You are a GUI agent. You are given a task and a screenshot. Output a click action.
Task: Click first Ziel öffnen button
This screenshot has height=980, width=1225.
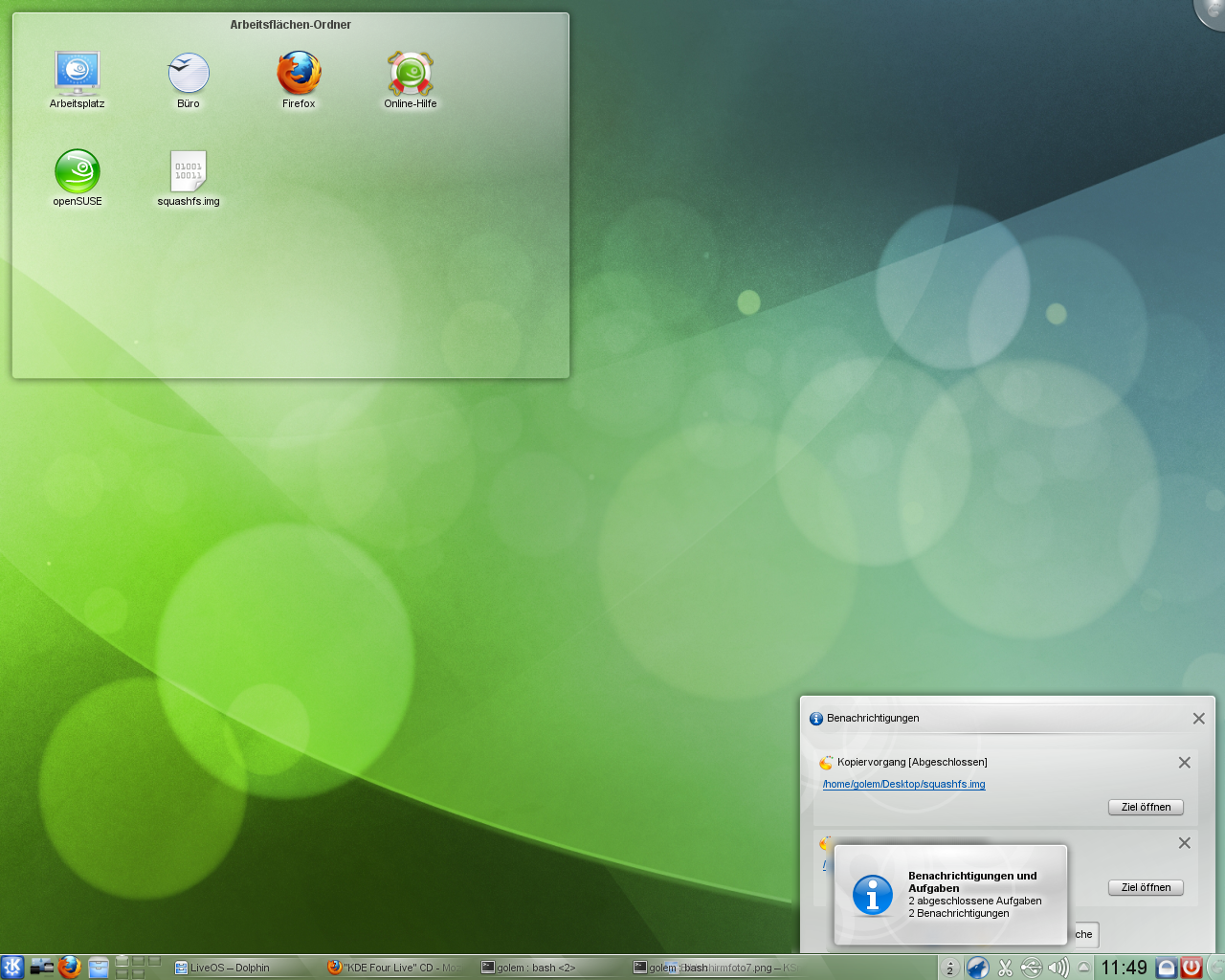pos(1146,807)
